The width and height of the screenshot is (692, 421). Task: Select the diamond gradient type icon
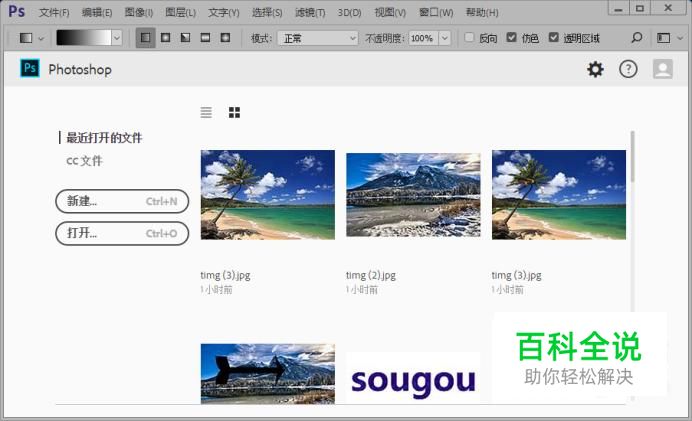(x=225, y=38)
